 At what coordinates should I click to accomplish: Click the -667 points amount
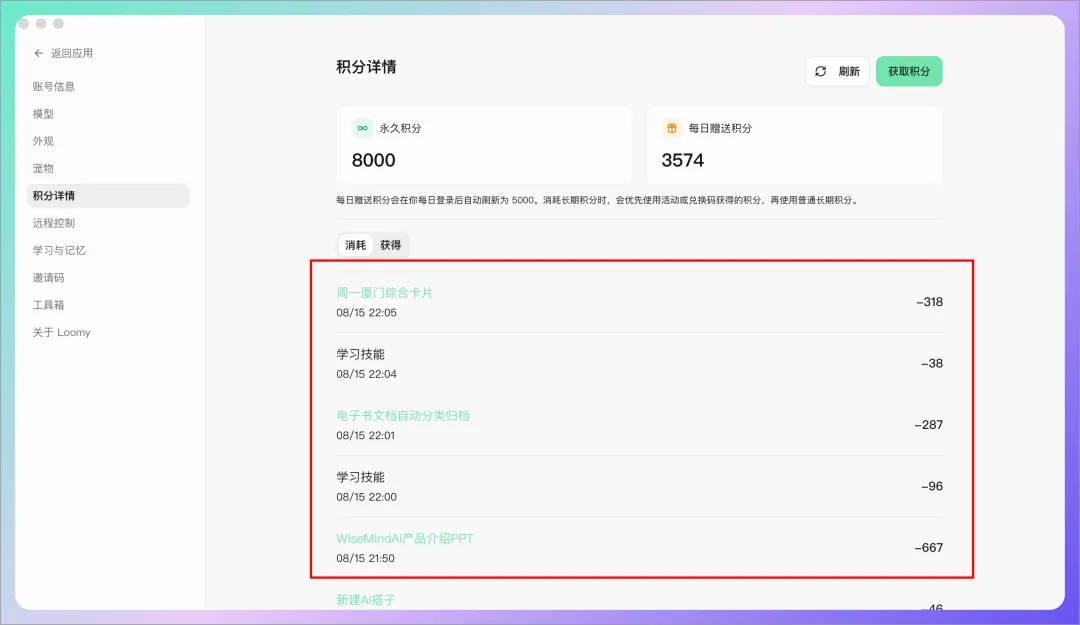928,547
